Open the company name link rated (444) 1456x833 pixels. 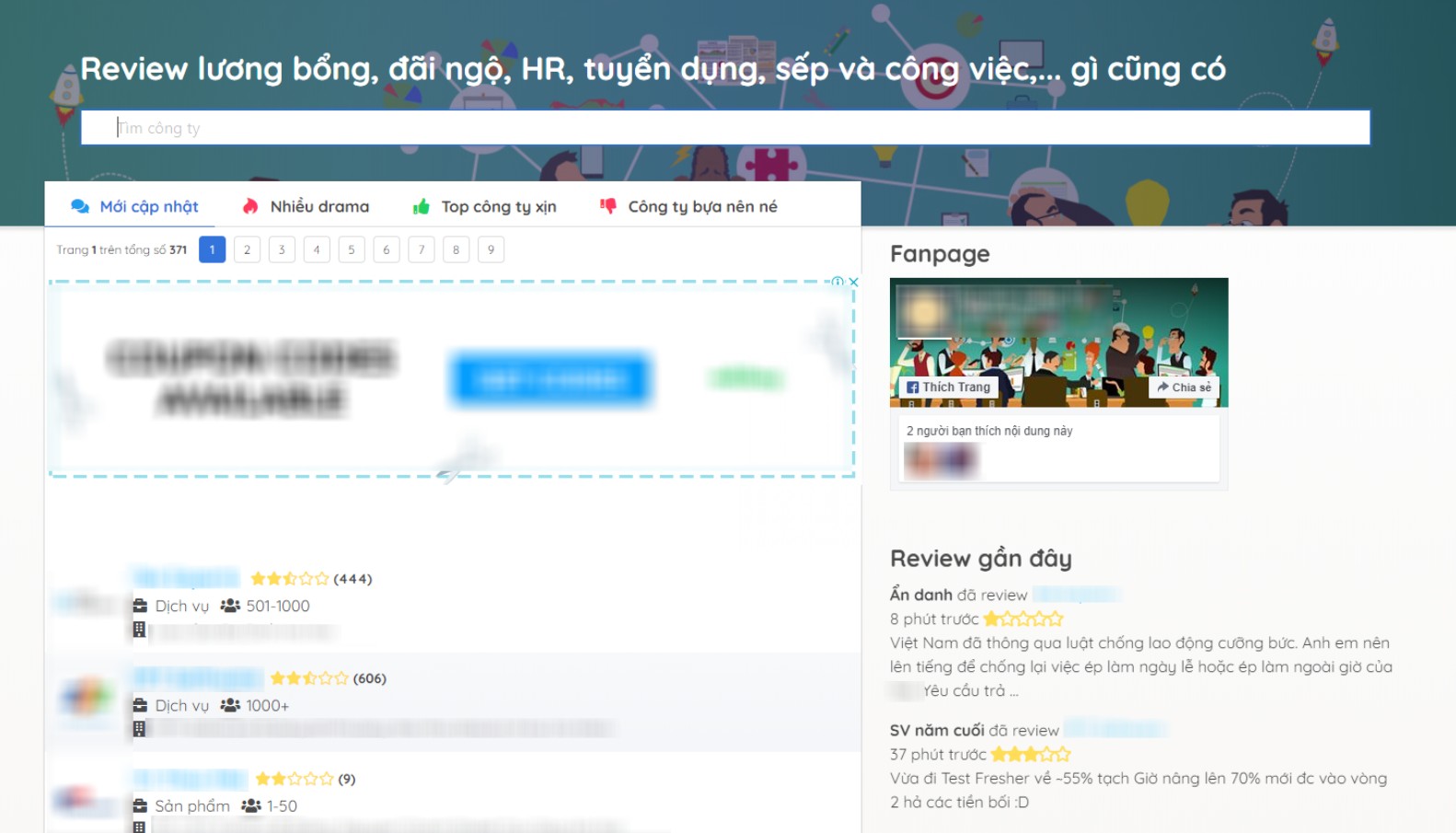(x=187, y=578)
